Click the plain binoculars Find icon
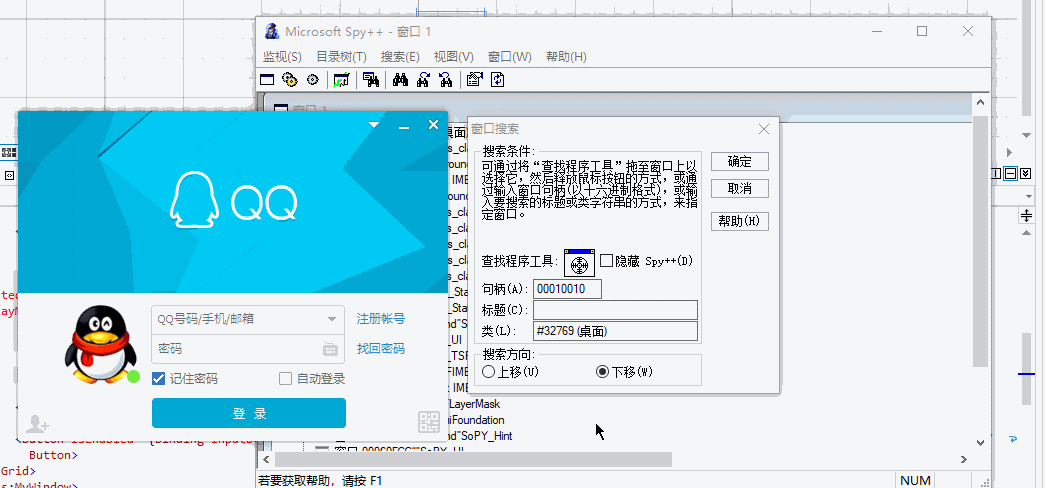 [400, 80]
